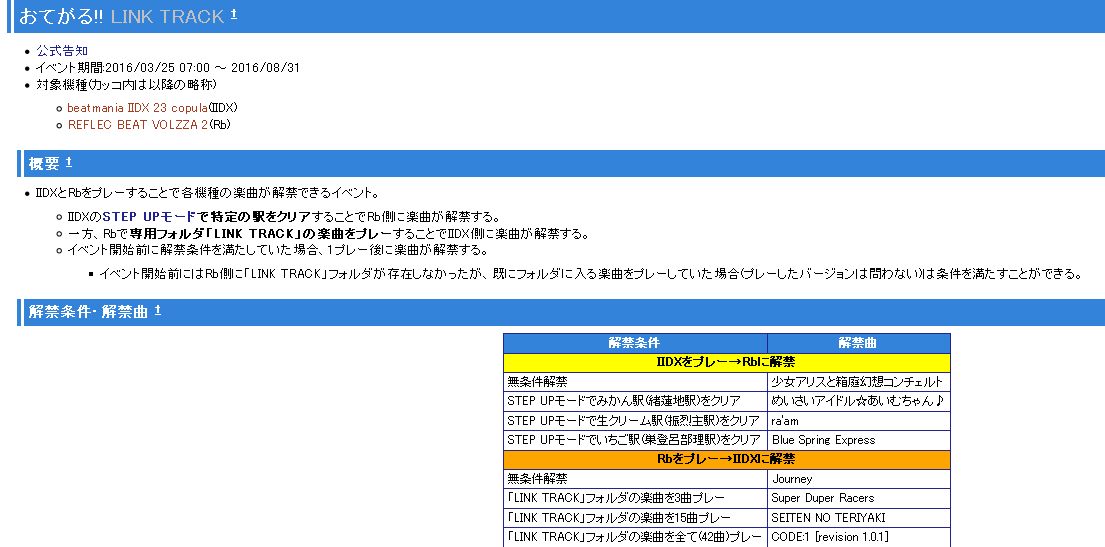Click the イベント期間 date line
Screen dimensions: 1105x547
point(168,68)
